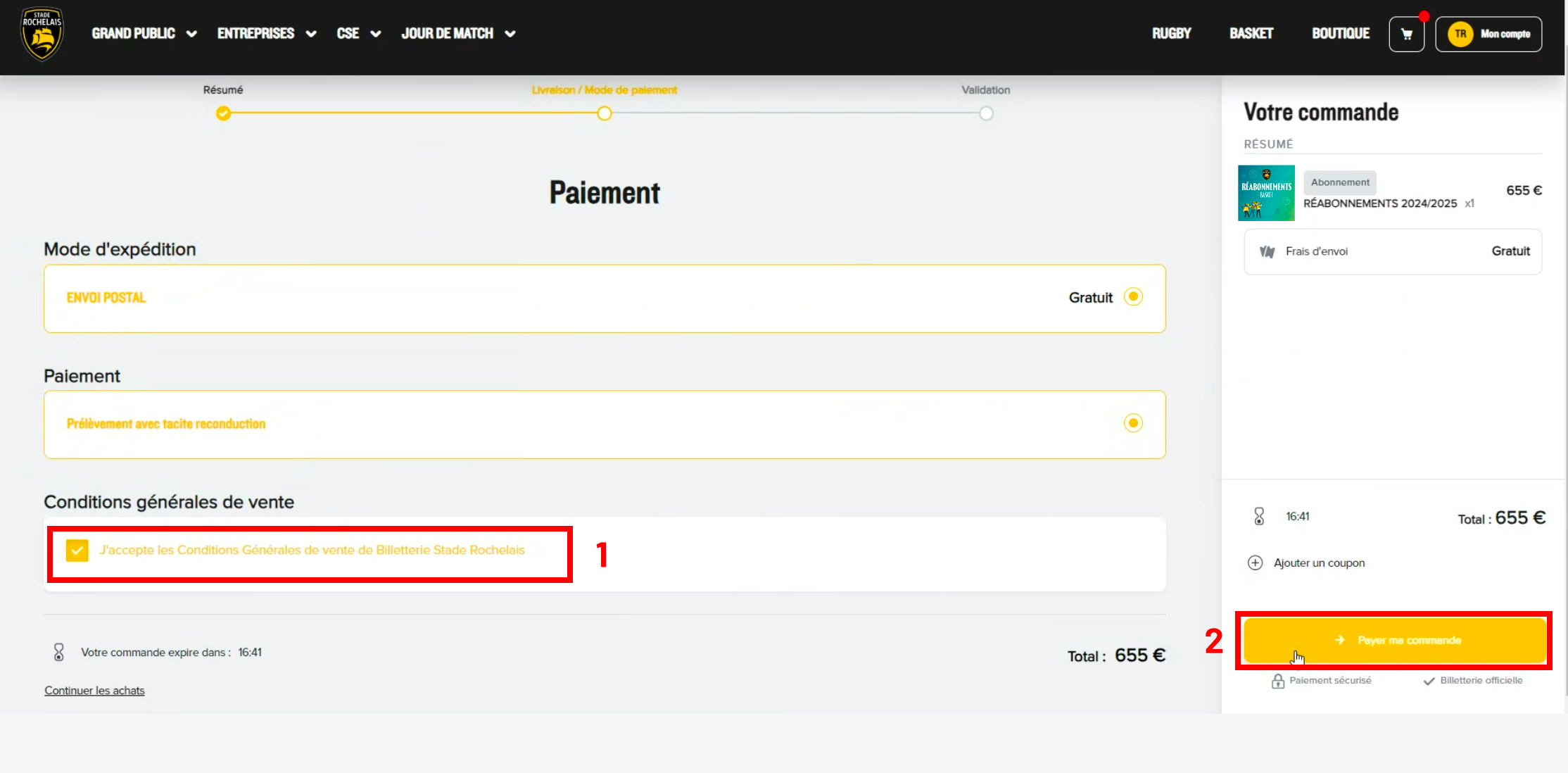
Task: Click the Stade Rochelais logo
Action: click(42, 34)
